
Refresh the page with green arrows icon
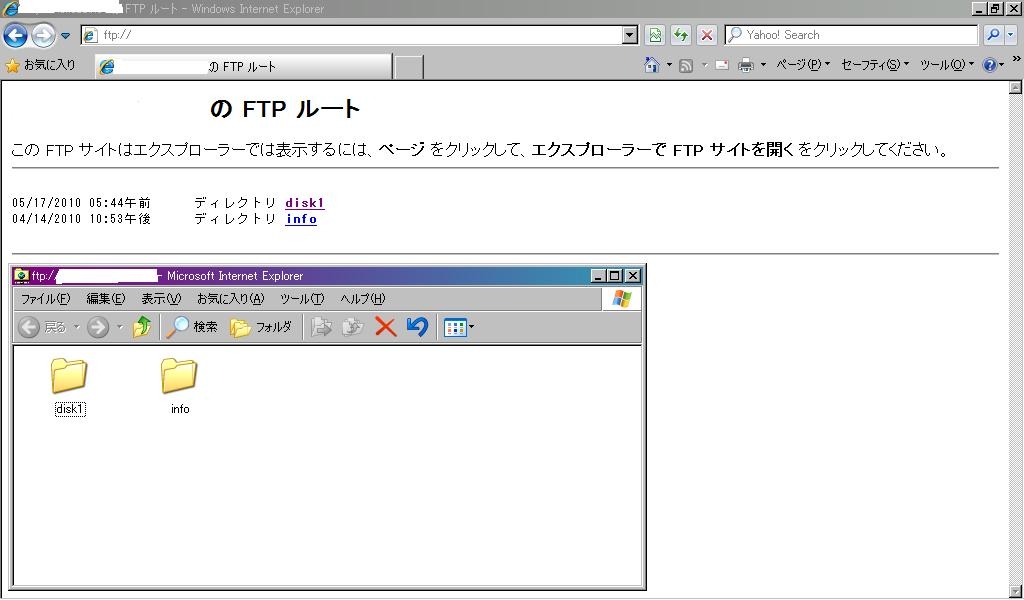tap(680, 35)
